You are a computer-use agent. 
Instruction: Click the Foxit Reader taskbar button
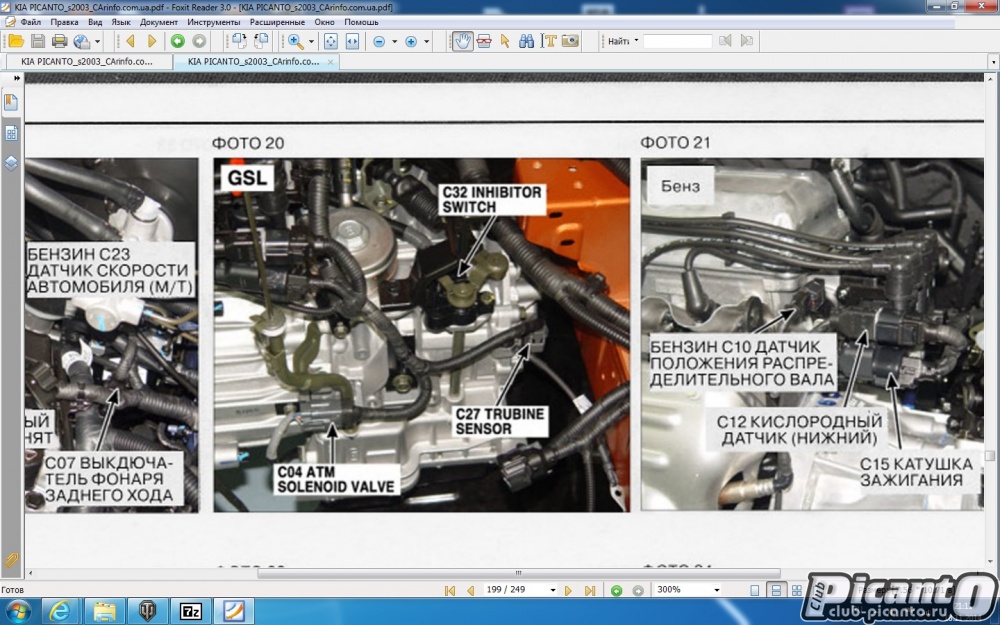point(234,611)
